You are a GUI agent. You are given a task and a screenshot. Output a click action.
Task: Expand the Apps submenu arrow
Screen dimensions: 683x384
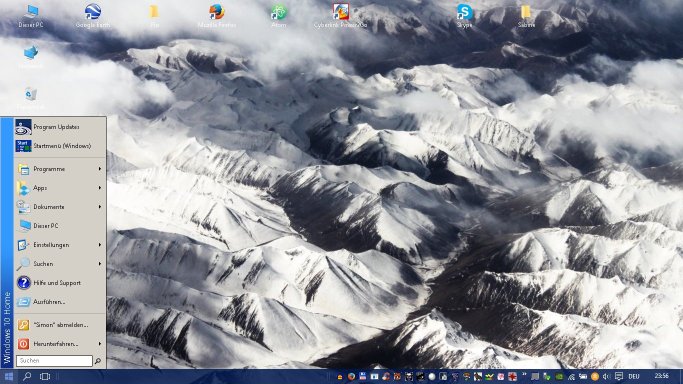coord(100,188)
